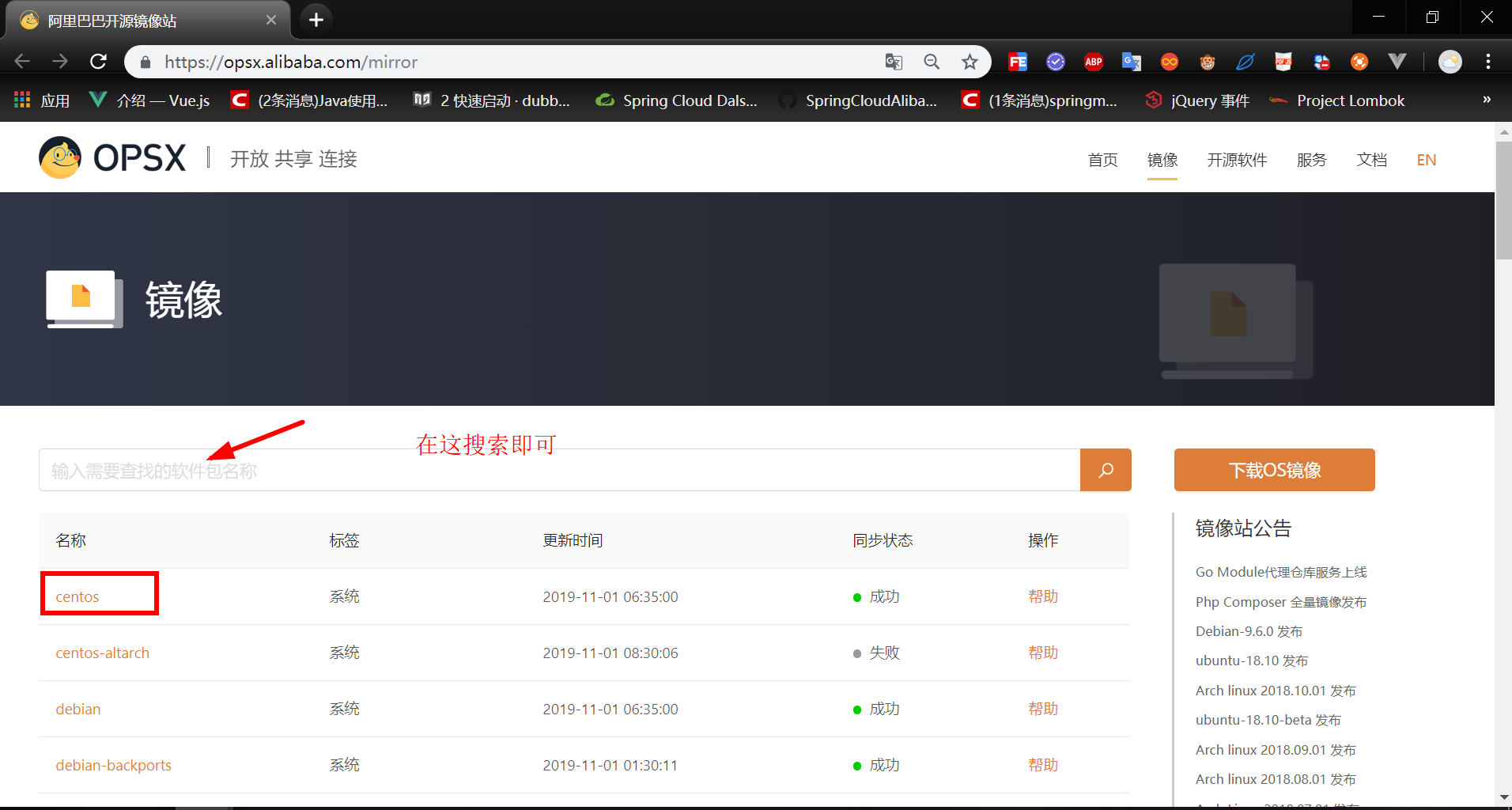Click the browser forward arrow
This screenshot has height=810, width=1512.
[60, 62]
